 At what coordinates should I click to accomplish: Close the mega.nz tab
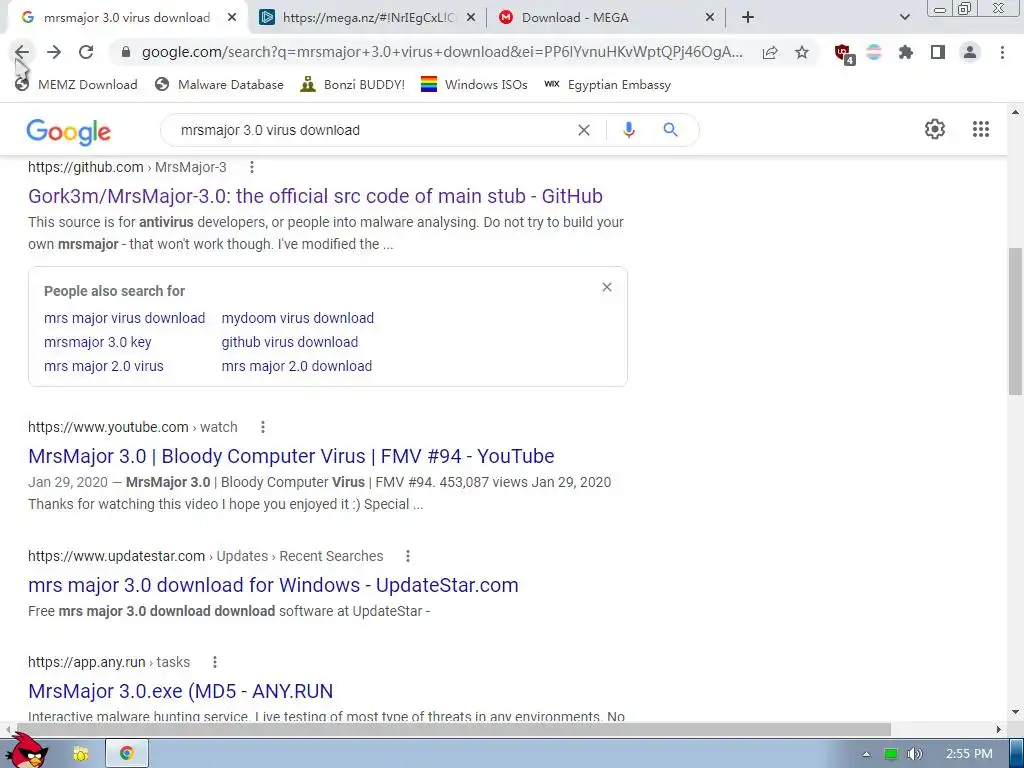pyautogui.click(x=471, y=18)
